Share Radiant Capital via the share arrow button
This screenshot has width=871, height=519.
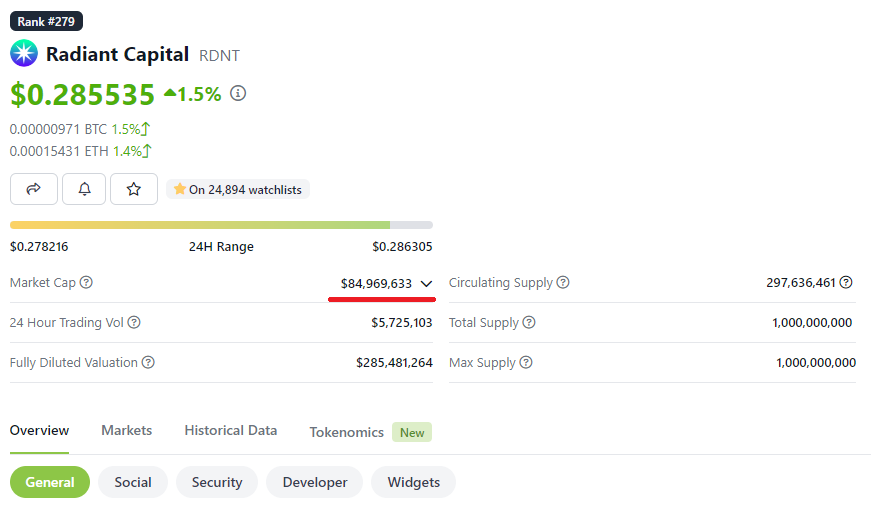[34, 189]
